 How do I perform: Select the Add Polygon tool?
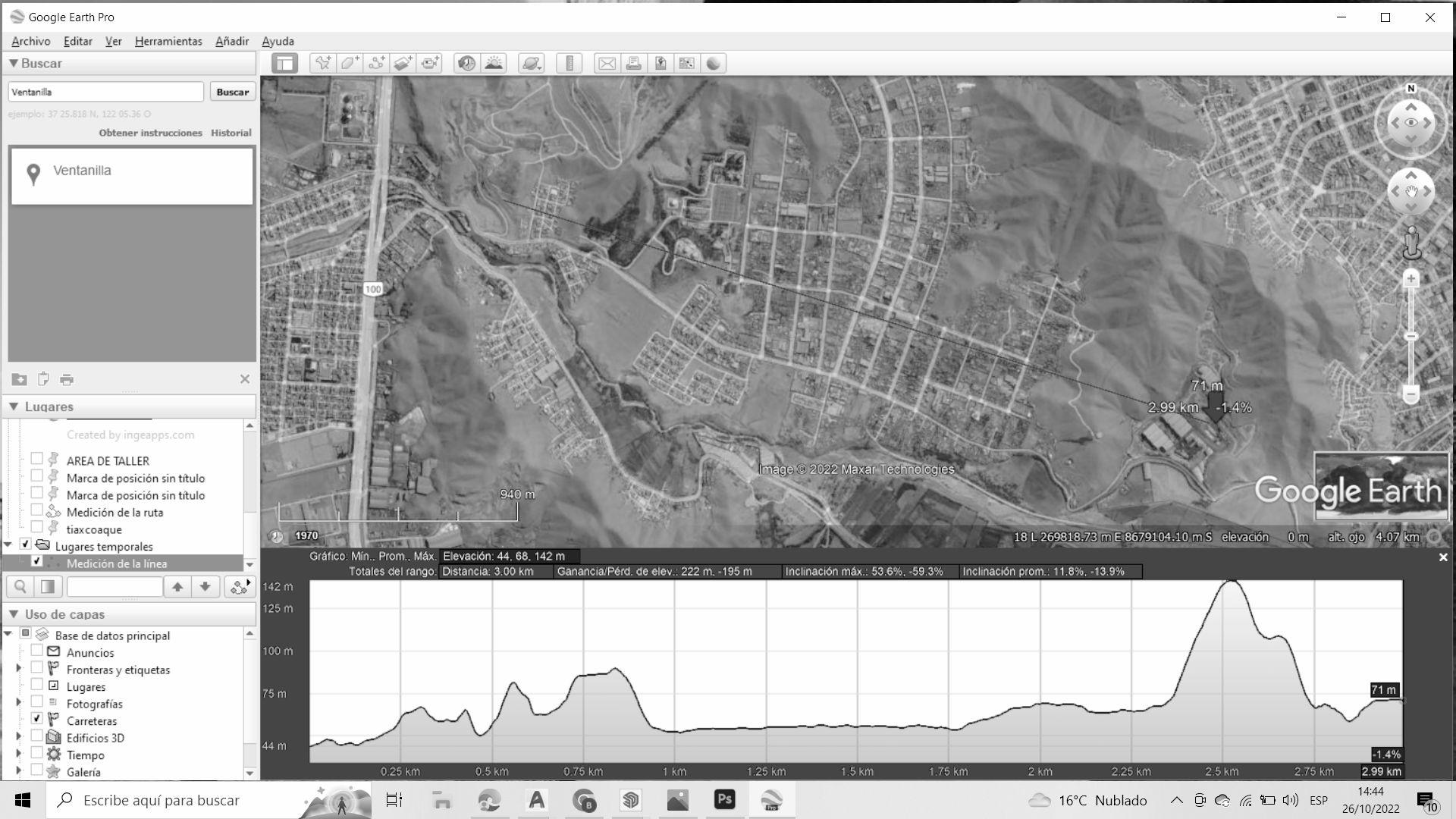point(350,63)
